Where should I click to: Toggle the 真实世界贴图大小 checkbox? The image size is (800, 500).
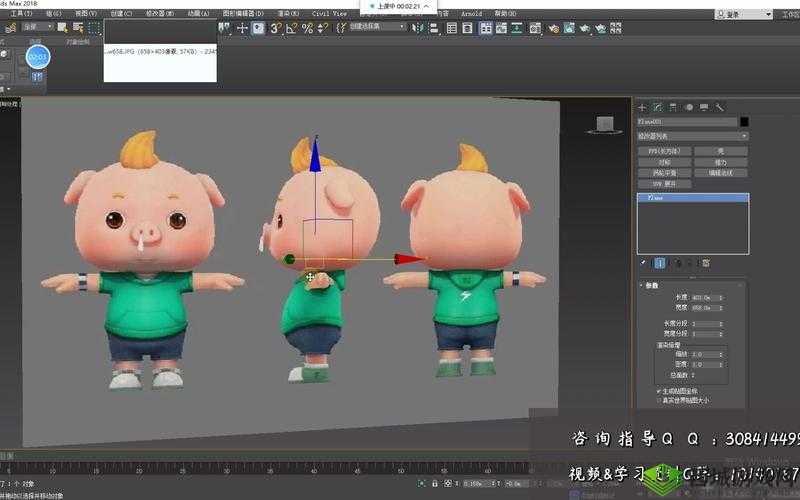coord(659,401)
